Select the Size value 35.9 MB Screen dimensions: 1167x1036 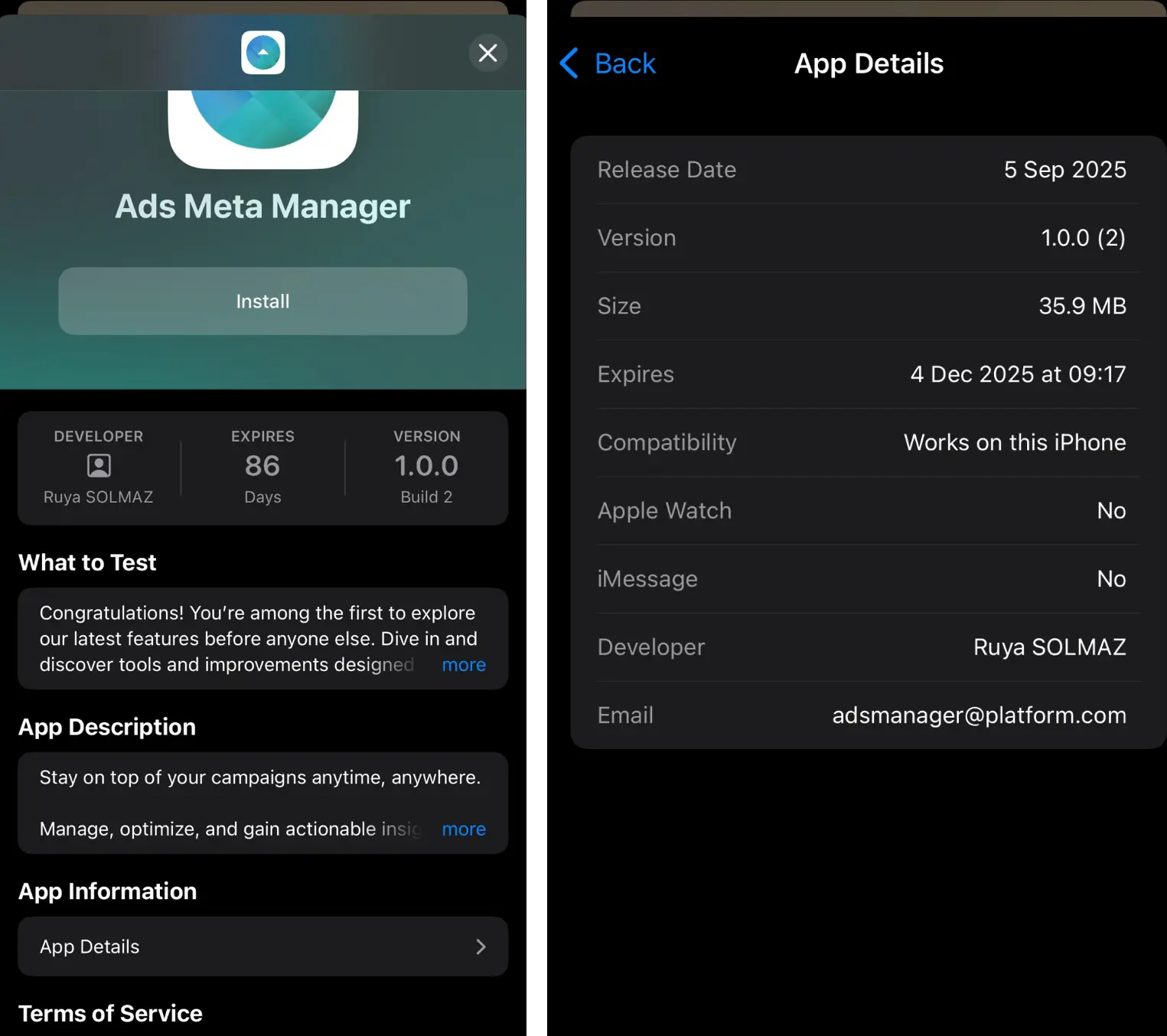coord(1083,306)
